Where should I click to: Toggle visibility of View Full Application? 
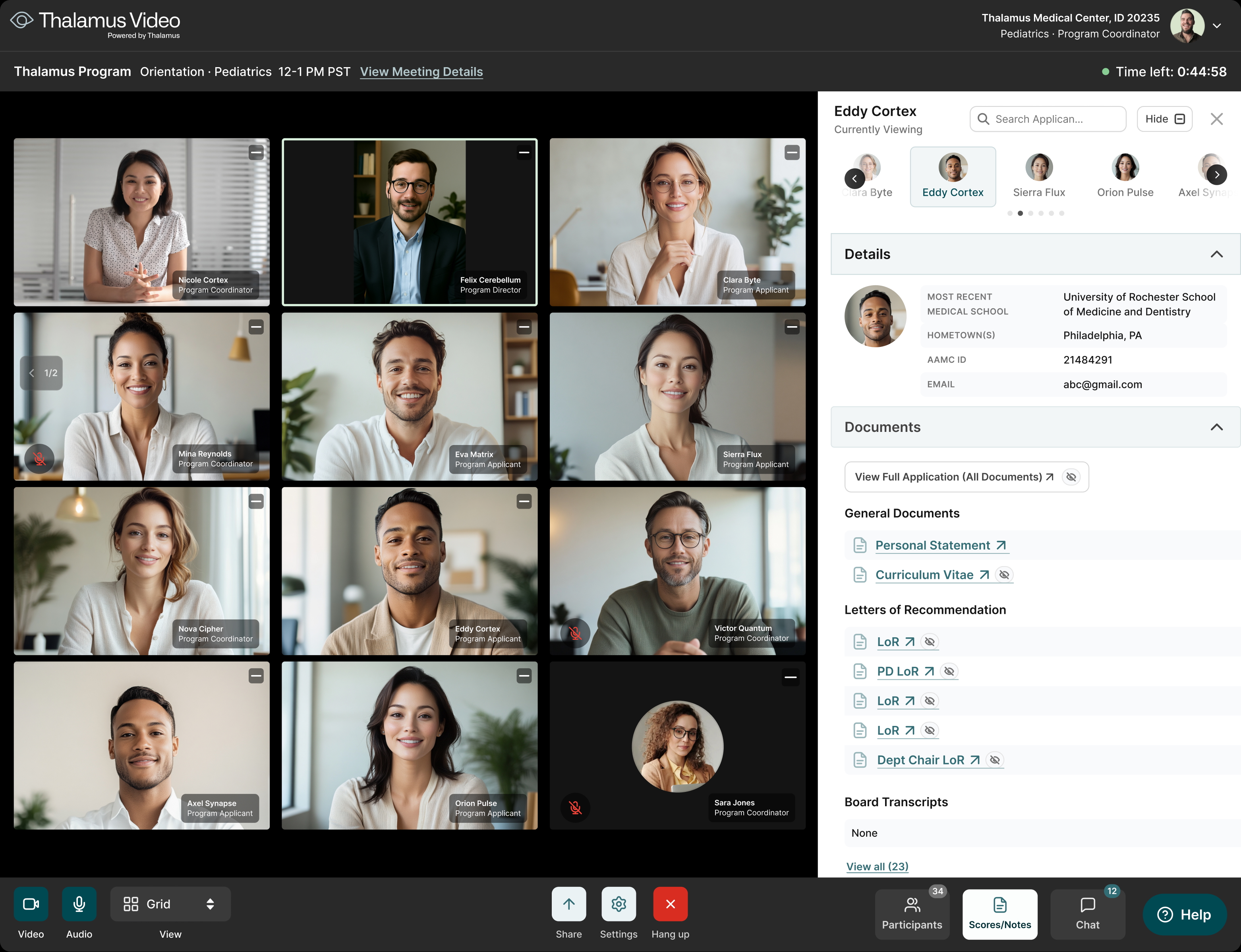click(1071, 477)
